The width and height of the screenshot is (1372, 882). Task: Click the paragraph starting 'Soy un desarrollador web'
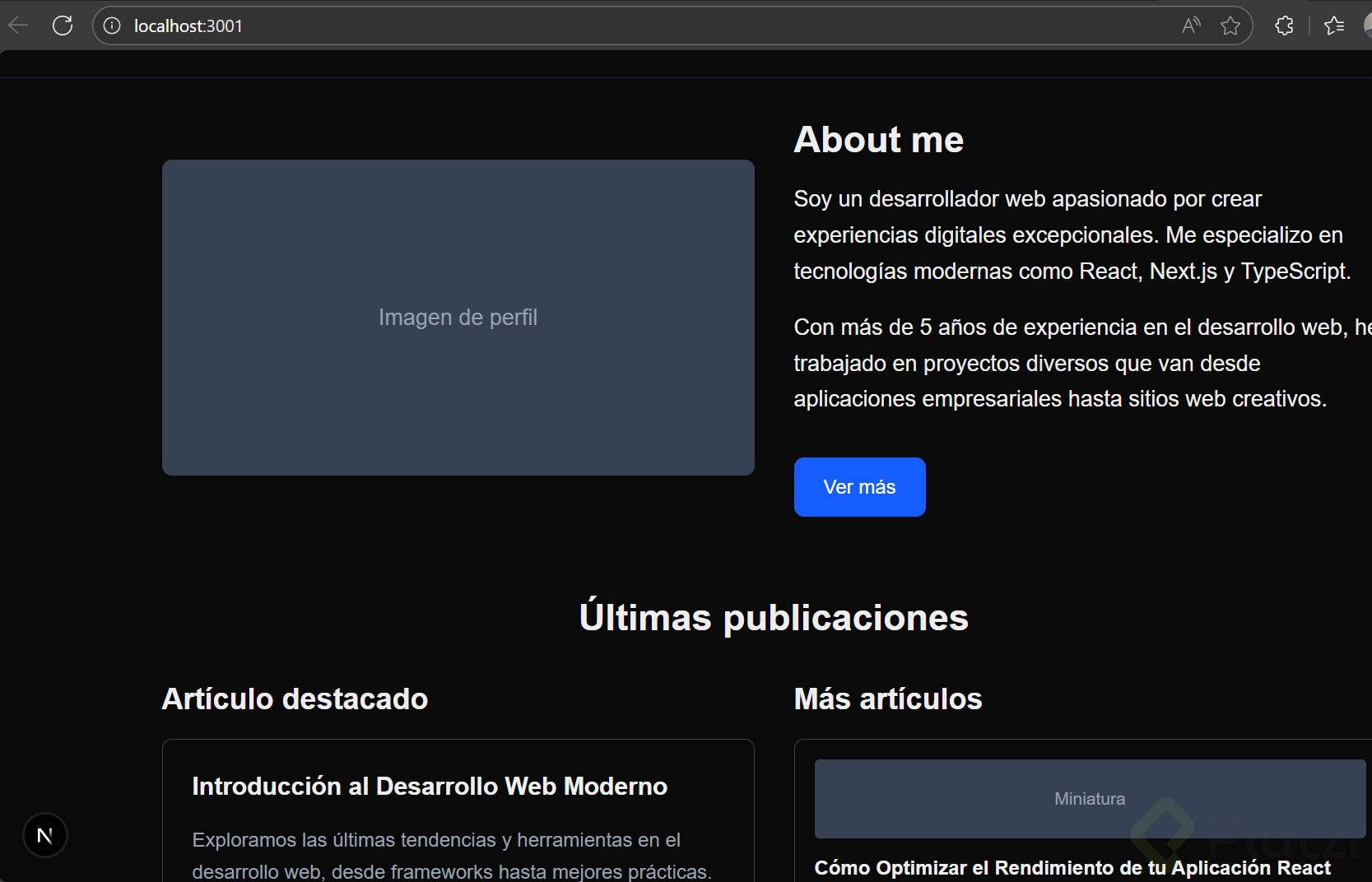1072,235
